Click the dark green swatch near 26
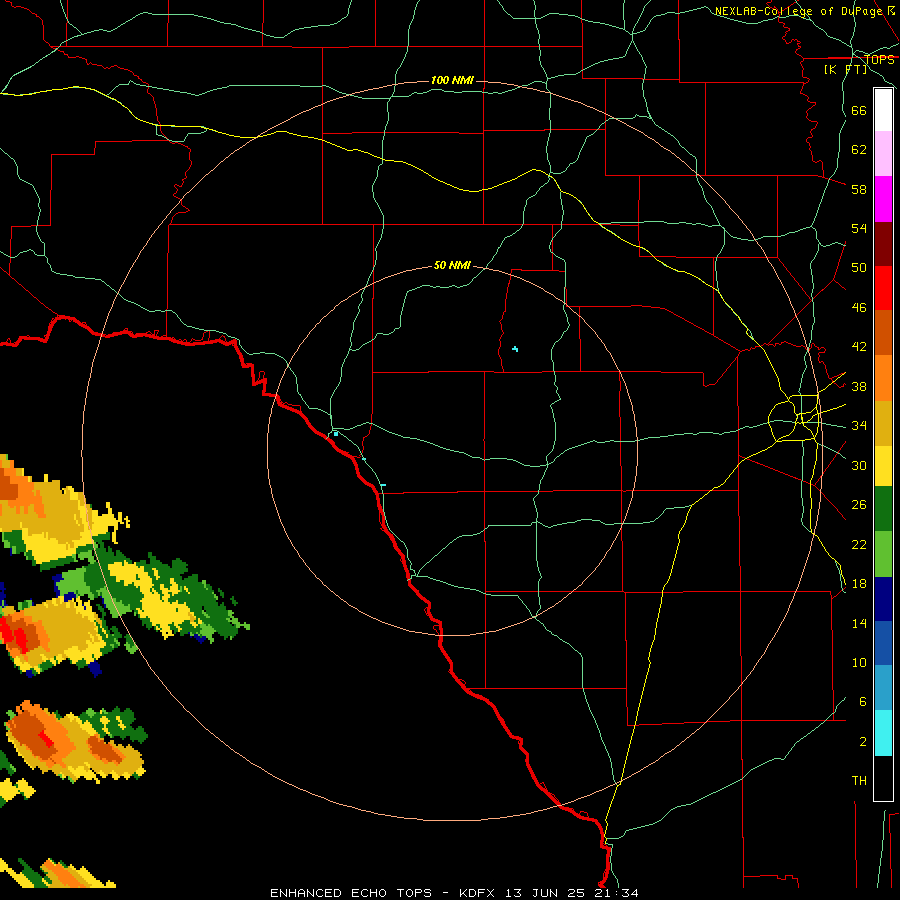The height and width of the screenshot is (900, 900). [883, 509]
